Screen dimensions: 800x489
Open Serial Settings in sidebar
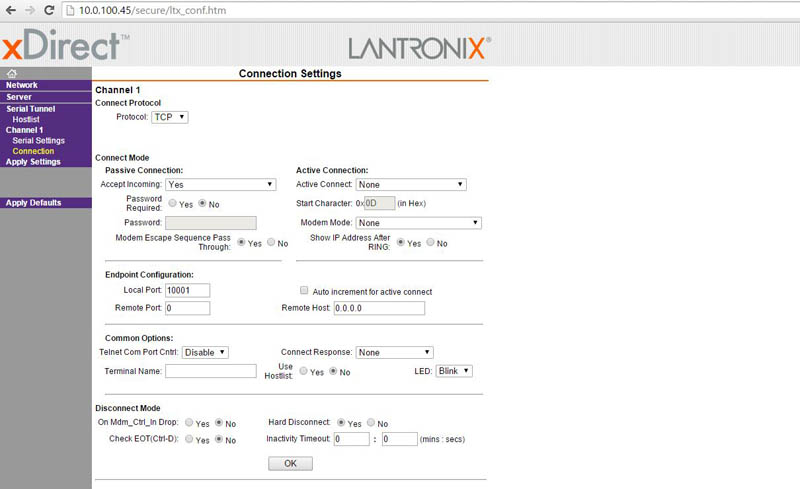coord(38,141)
